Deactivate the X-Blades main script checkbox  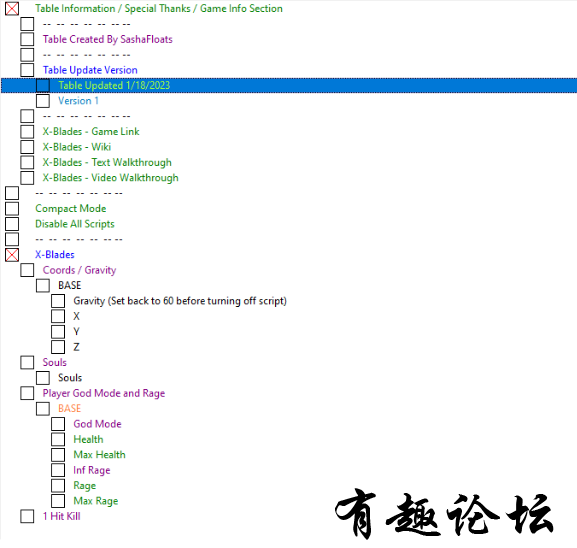pyautogui.click(x=12, y=255)
